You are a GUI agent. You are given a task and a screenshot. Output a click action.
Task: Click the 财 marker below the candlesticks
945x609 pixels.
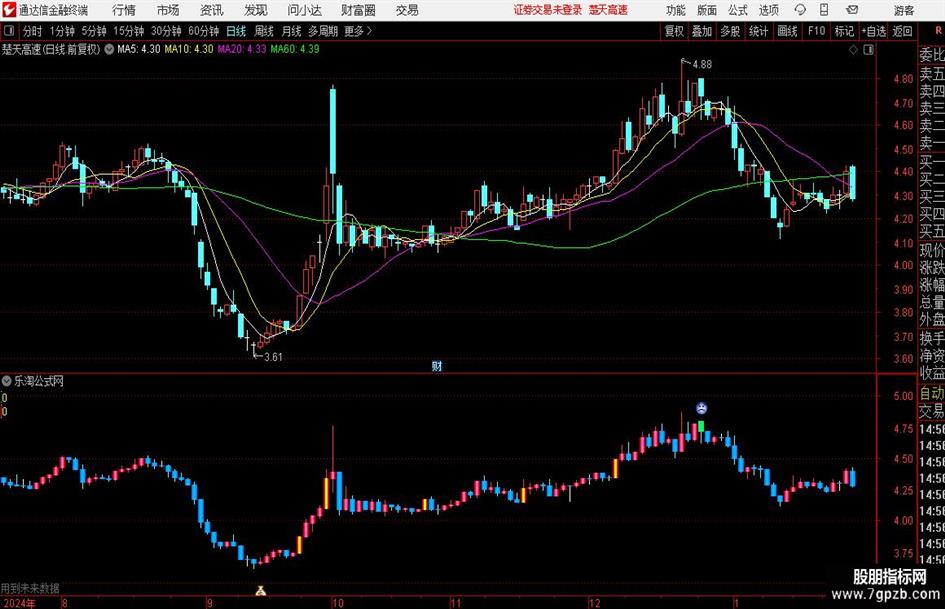[437, 365]
